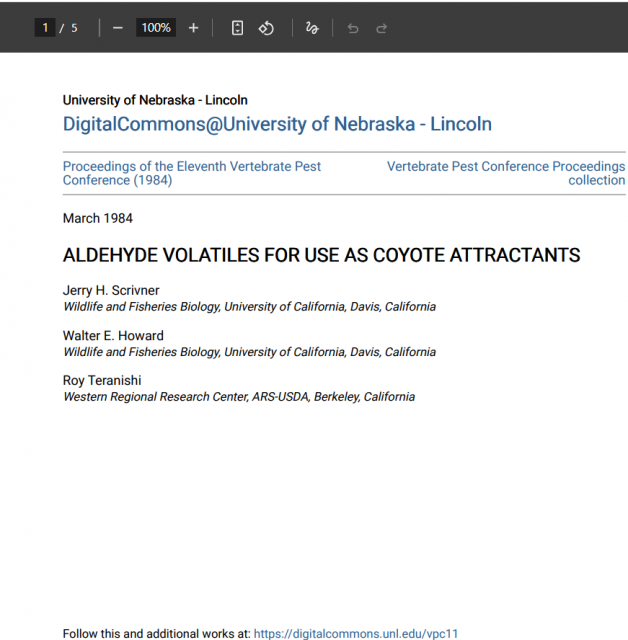
Task: Toggle the fit to page icon
Action: (x=237, y=28)
